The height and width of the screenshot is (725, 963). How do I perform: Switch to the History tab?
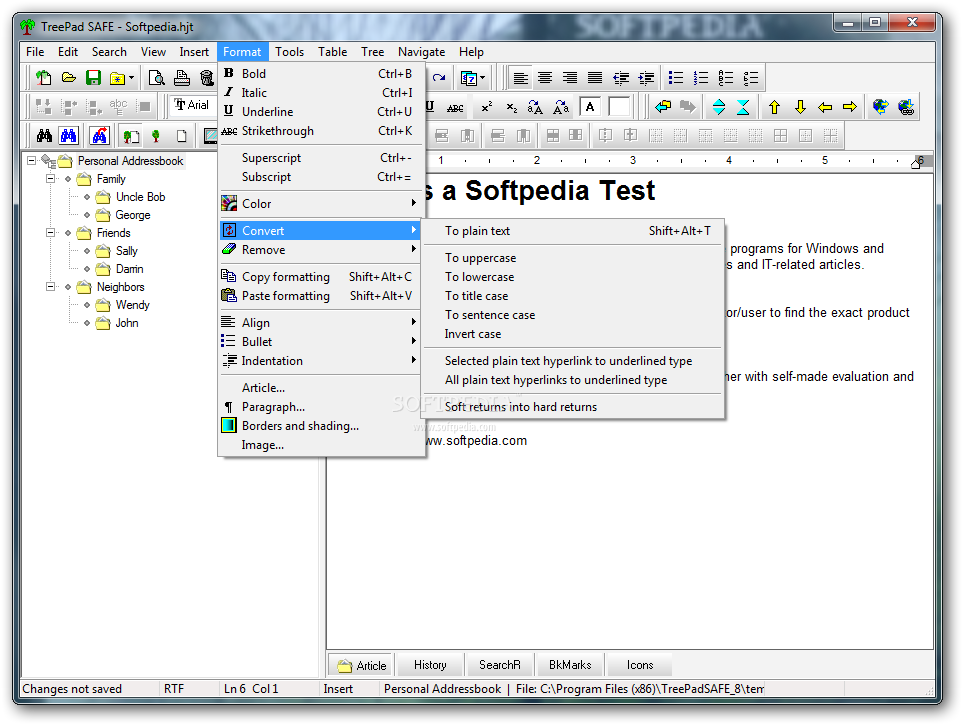[x=430, y=665]
